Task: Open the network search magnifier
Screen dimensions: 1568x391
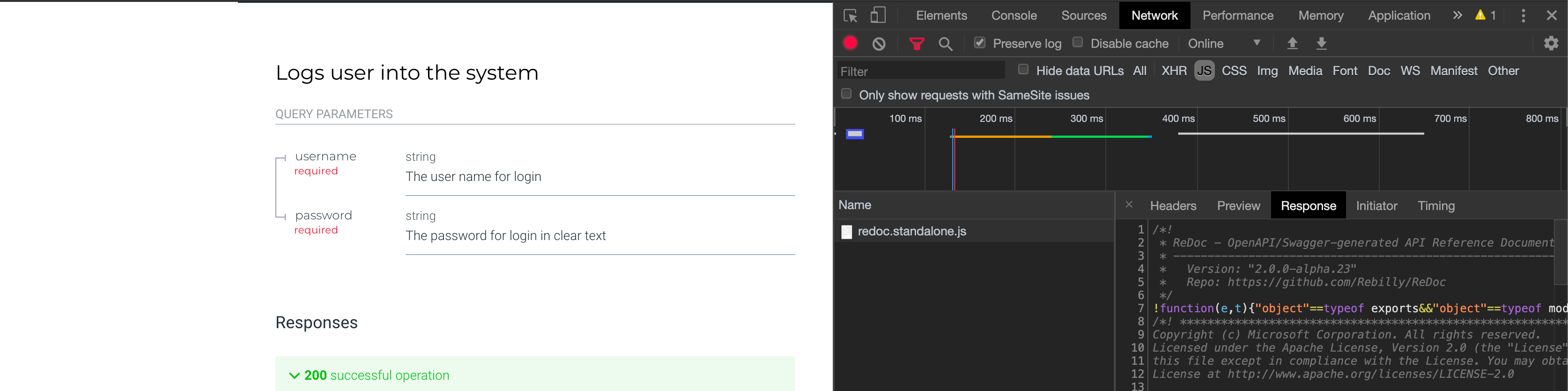Action: 945,44
